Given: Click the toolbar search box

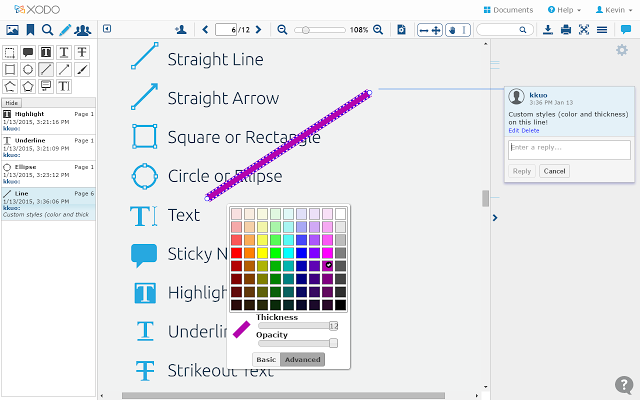Looking at the screenshot, I should point(504,30).
